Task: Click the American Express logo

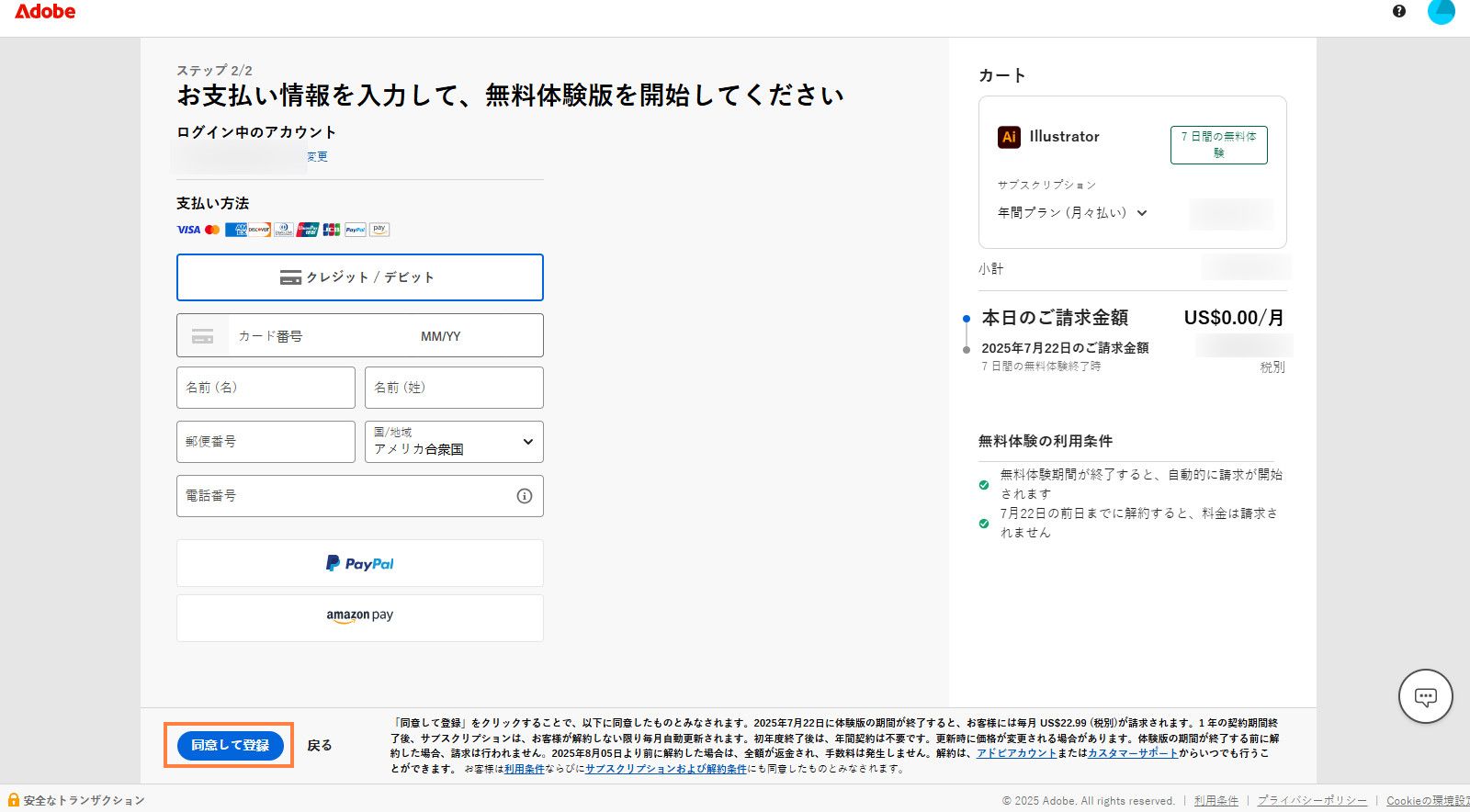Action: 235,230
